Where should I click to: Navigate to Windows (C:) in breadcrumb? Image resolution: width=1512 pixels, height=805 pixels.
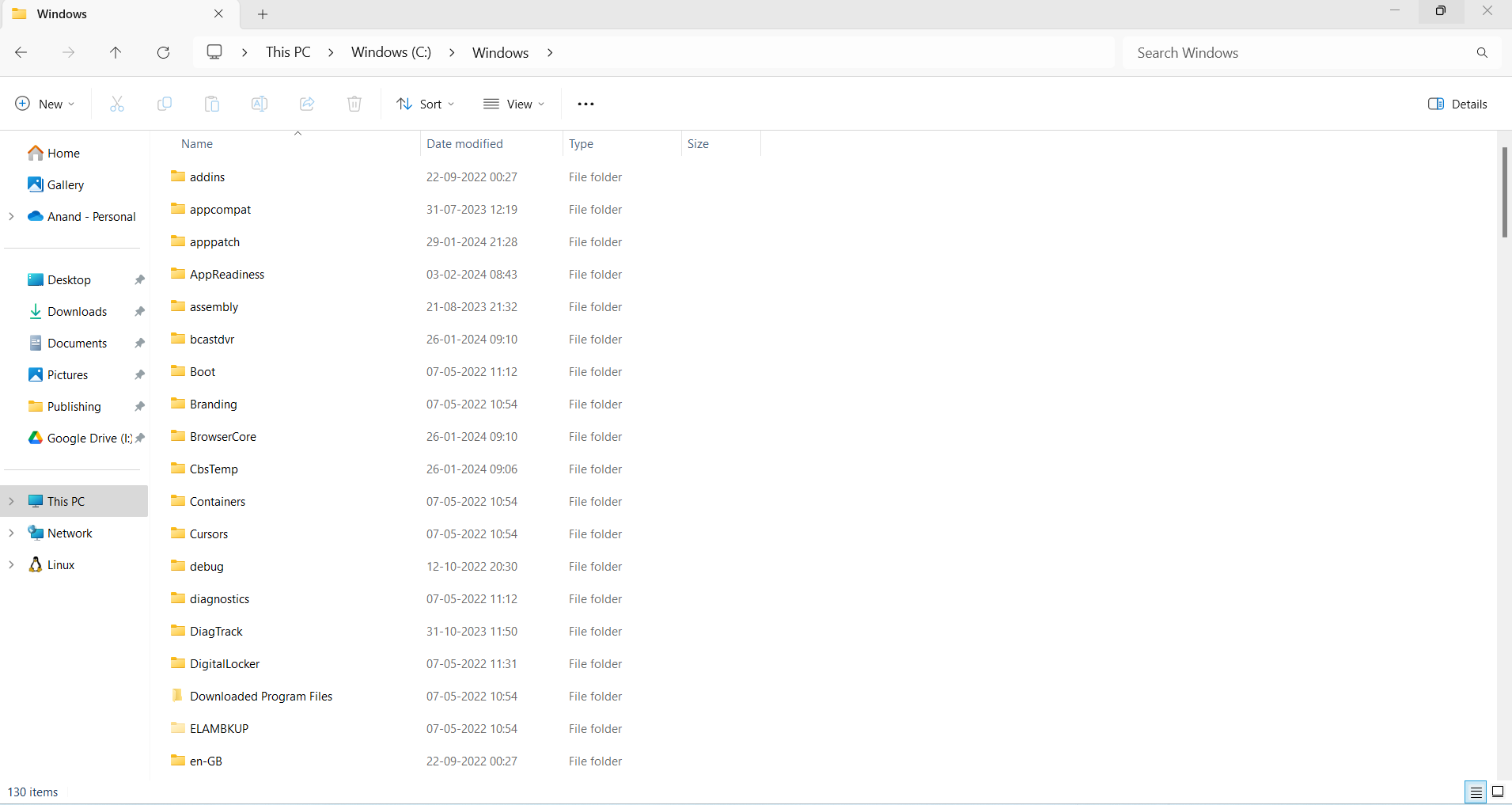pos(391,52)
